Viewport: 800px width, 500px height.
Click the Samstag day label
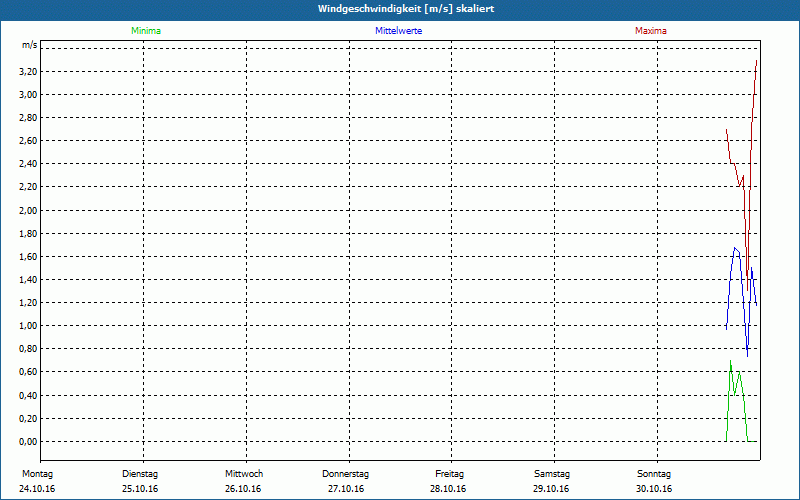[x=552, y=474]
